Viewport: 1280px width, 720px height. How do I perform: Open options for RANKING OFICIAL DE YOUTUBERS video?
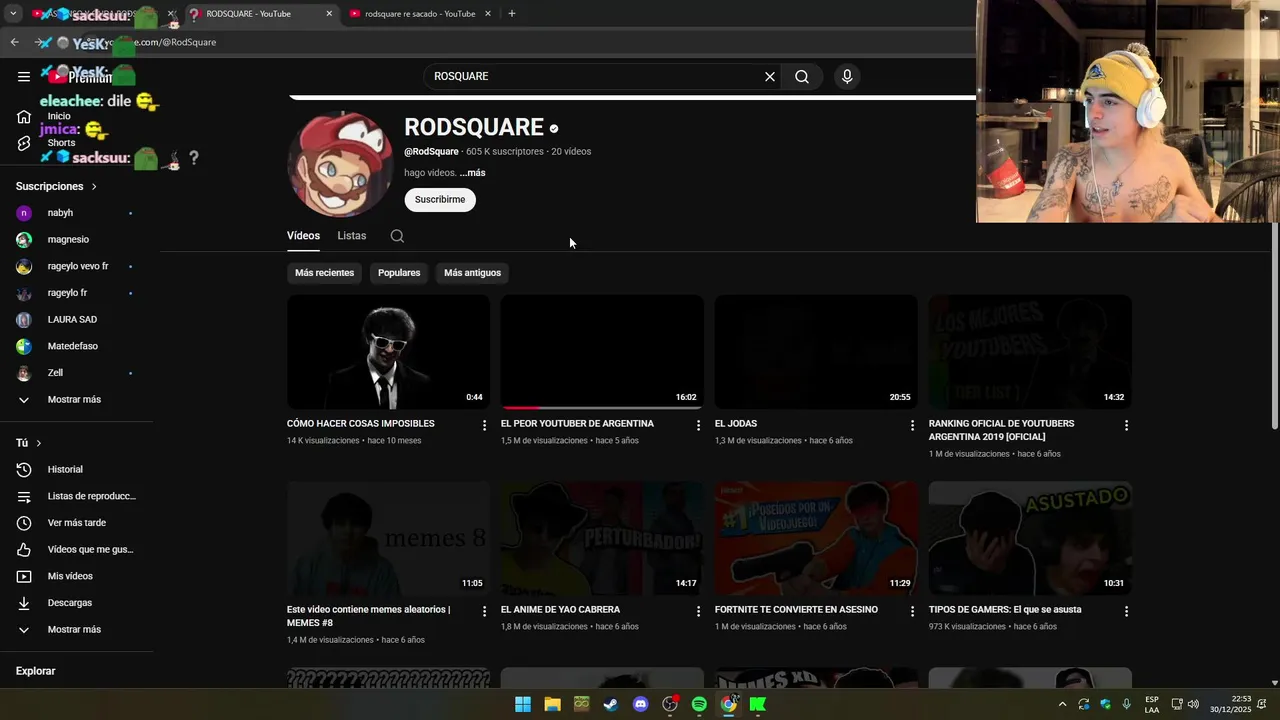(x=1126, y=425)
